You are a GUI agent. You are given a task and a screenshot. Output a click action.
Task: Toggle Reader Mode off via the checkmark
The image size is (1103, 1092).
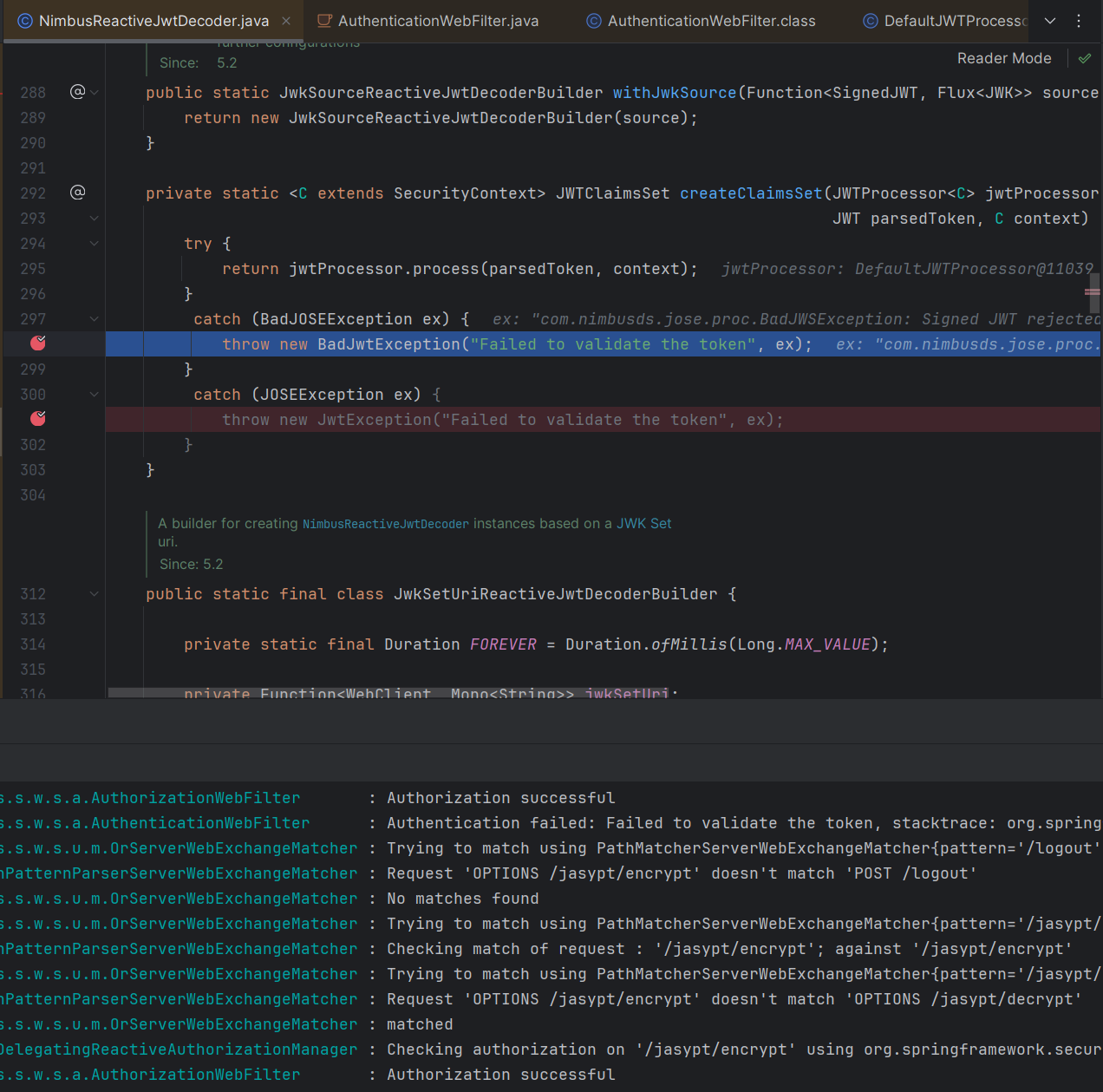point(1084,58)
